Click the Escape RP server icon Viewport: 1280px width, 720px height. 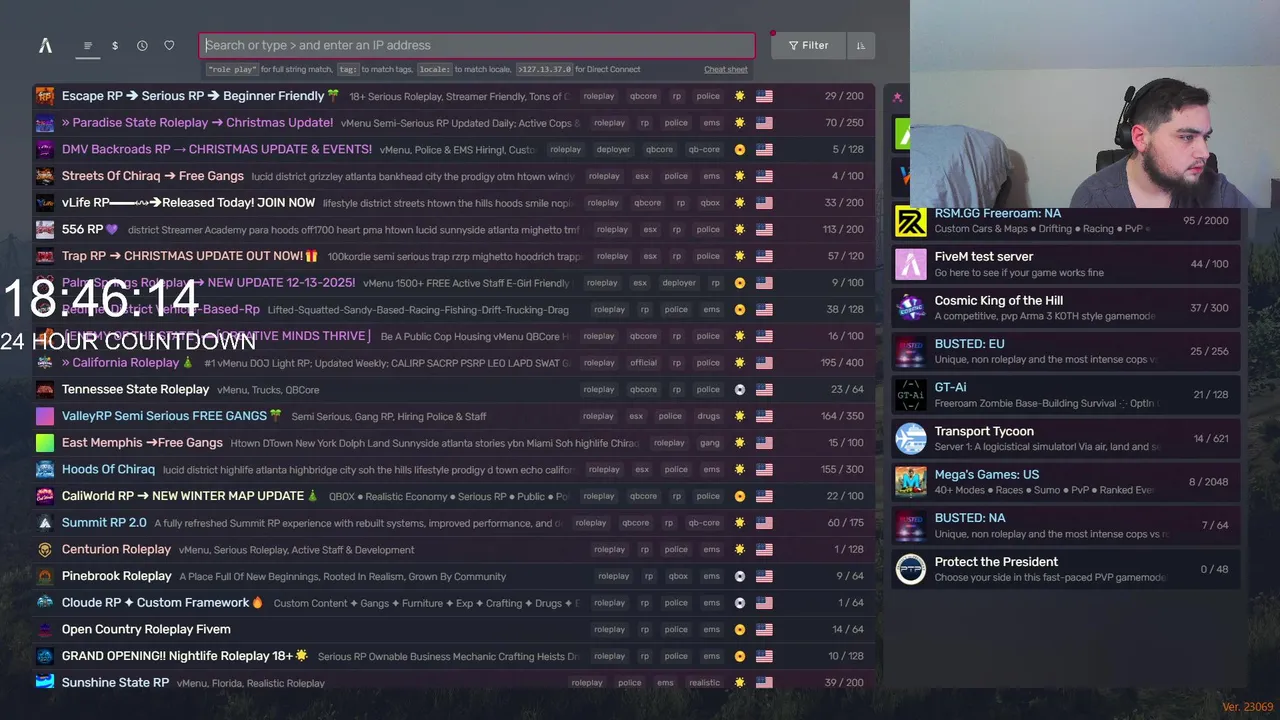point(45,96)
